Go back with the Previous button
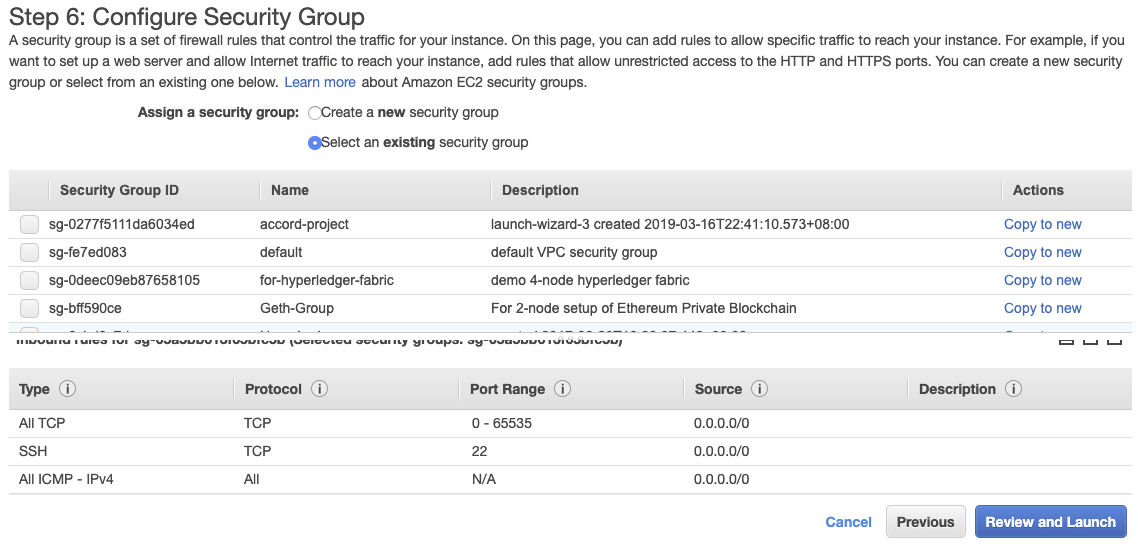The image size is (1138, 544). pos(925,522)
